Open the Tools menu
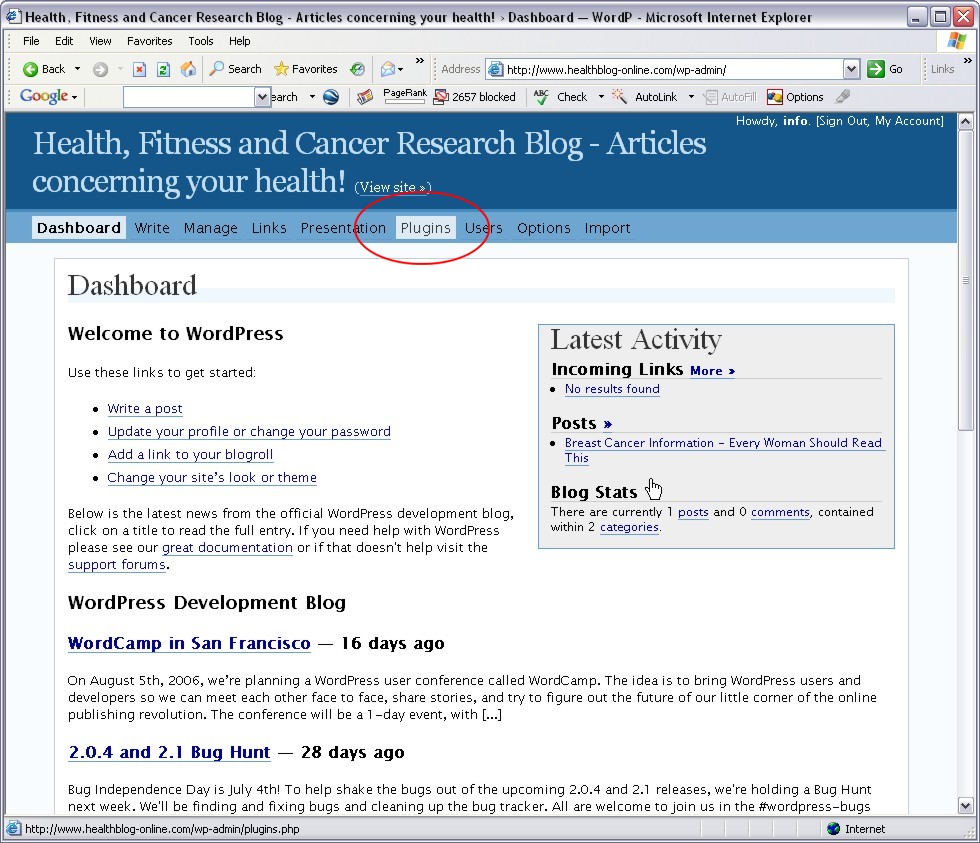Image resolution: width=980 pixels, height=843 pixels. click(201, 41)
